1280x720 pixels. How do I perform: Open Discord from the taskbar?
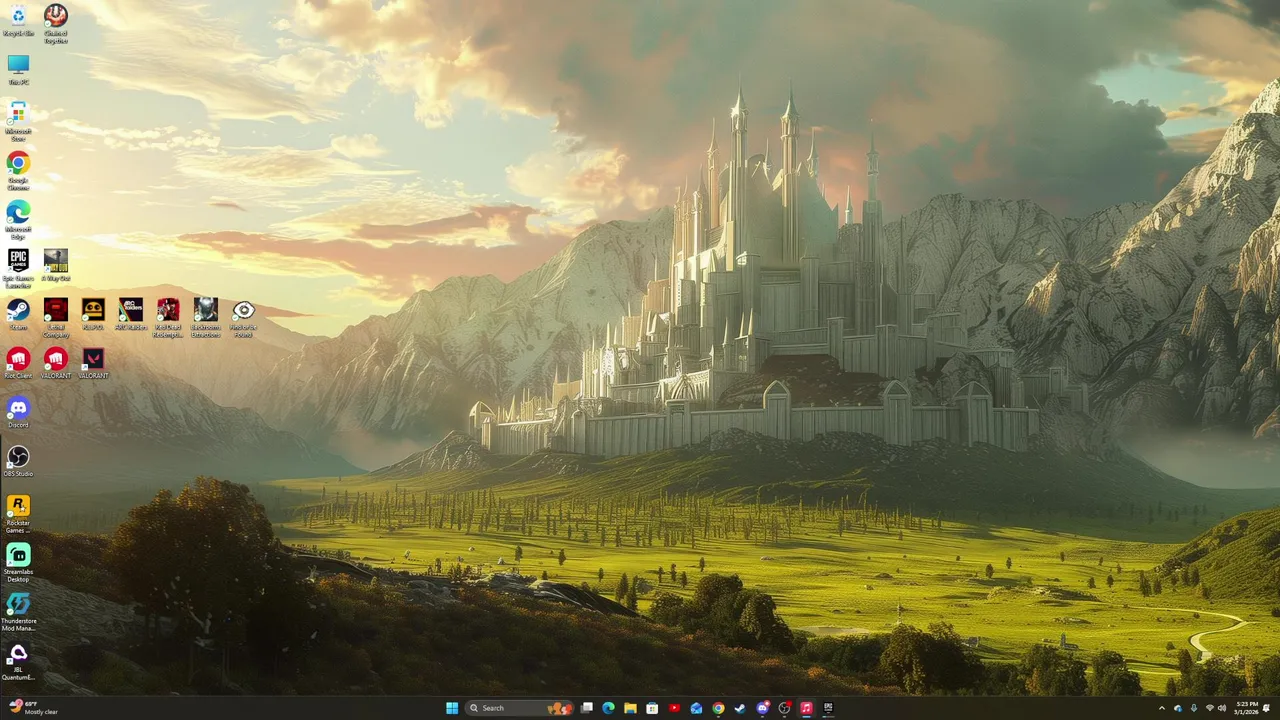pyautogui.click(x=763, y=708)
